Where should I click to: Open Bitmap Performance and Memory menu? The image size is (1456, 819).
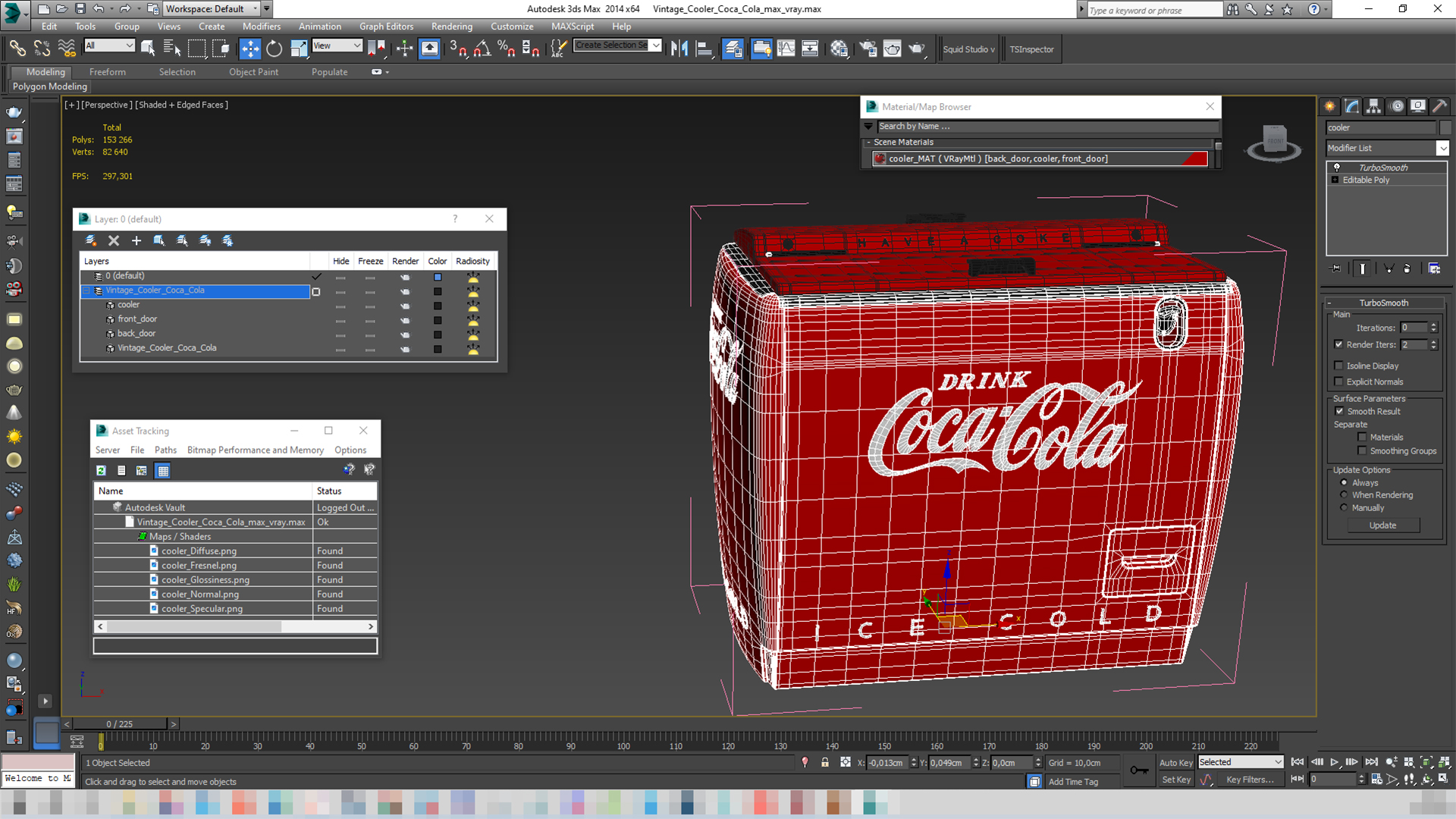coord(256,450)
